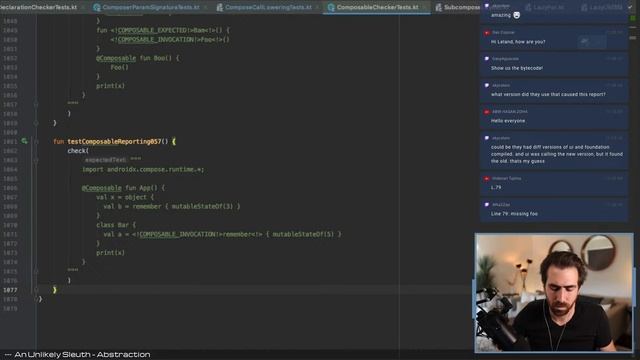Click the check( call on line 1062
This screenshot has width=640, height=360.
click(78, 151)
